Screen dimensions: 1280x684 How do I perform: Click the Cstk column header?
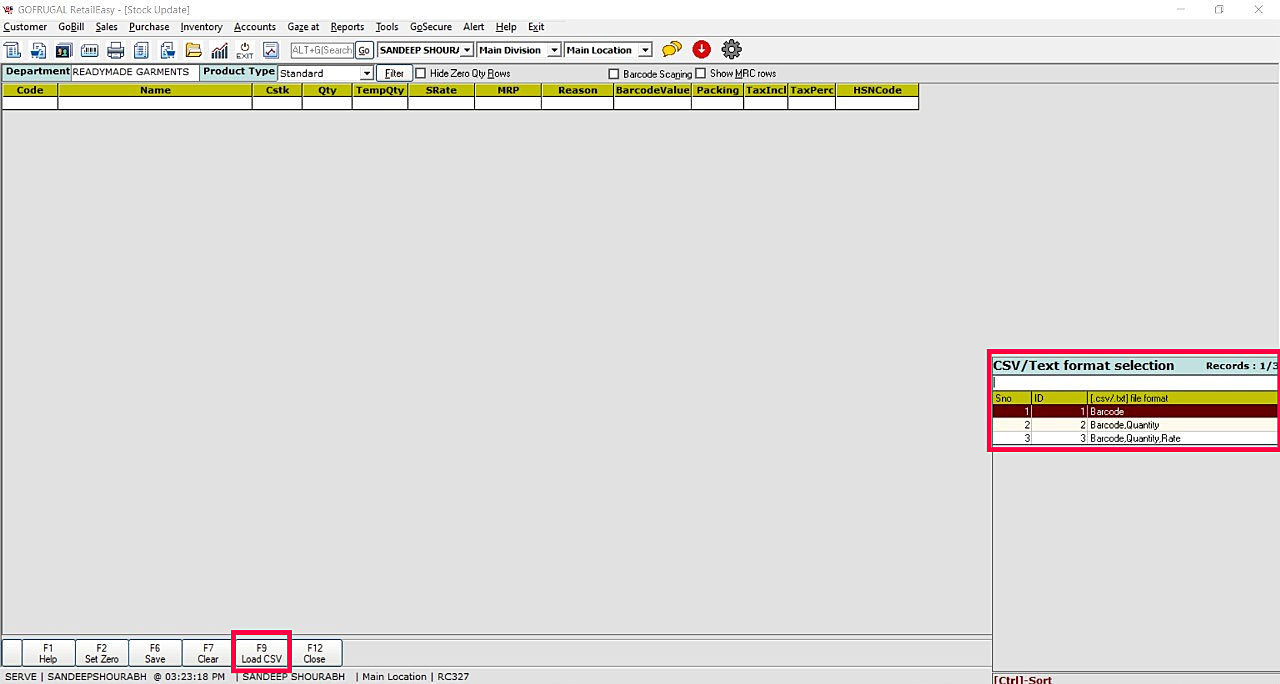coord(277,90)
